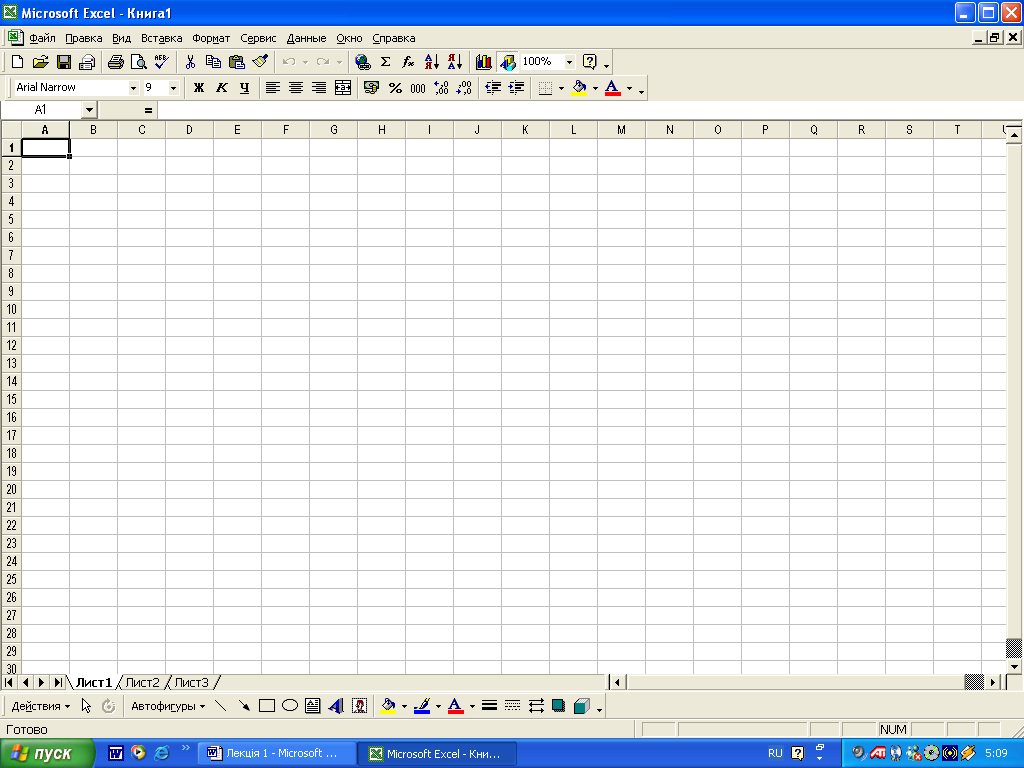This screenshot has height=768, width=1024.
Task: Toggle bold Ж formatting
Action: point(199,88)
